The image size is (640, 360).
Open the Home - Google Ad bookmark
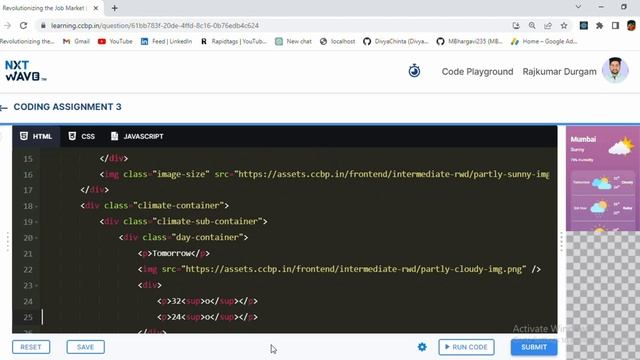(x=544, y=41)
